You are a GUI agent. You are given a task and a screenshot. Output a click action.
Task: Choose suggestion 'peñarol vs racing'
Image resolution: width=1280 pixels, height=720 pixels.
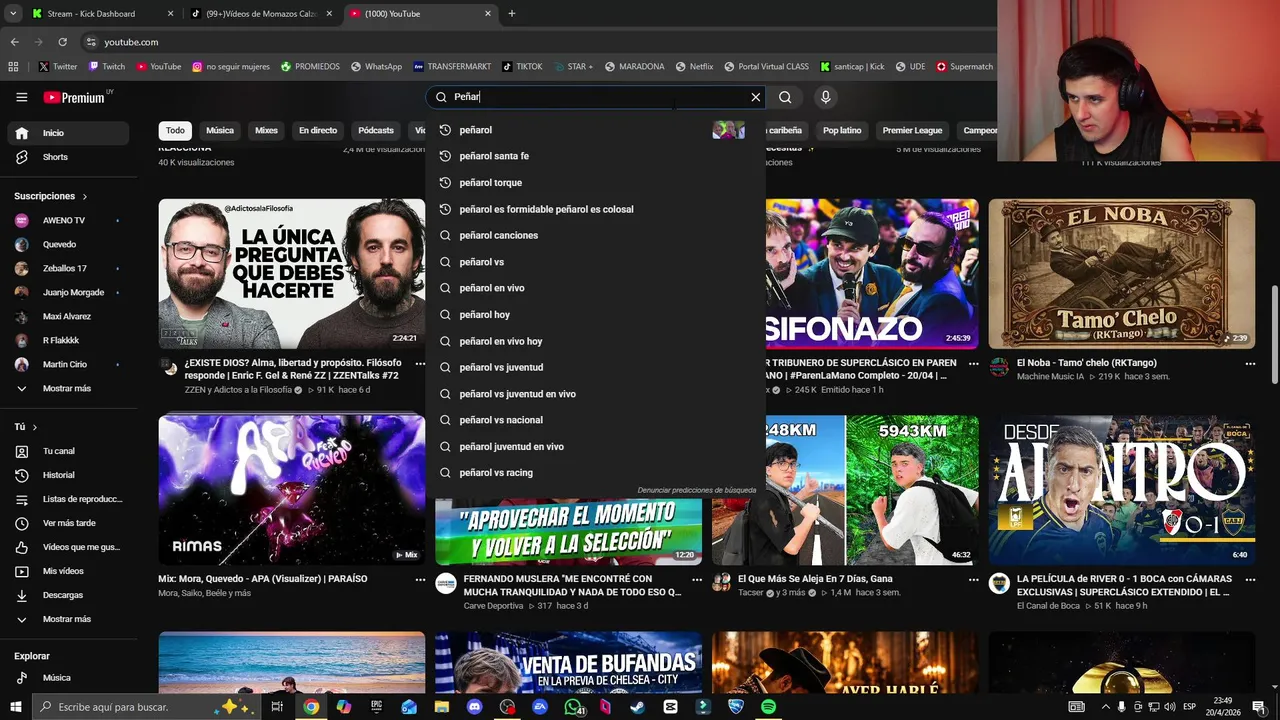click(595, 473)
